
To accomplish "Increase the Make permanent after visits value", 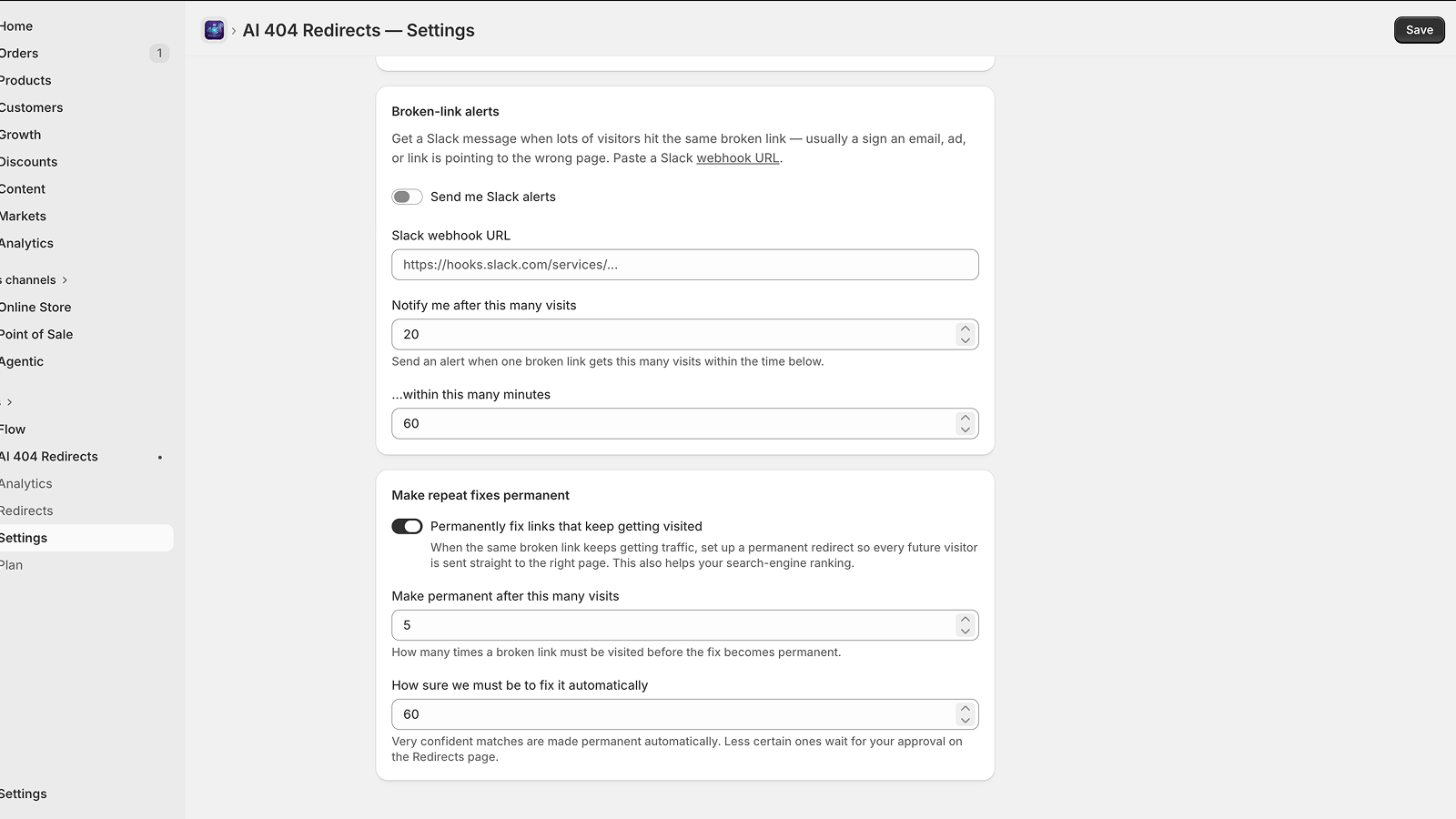I will (x=965, y=620).
